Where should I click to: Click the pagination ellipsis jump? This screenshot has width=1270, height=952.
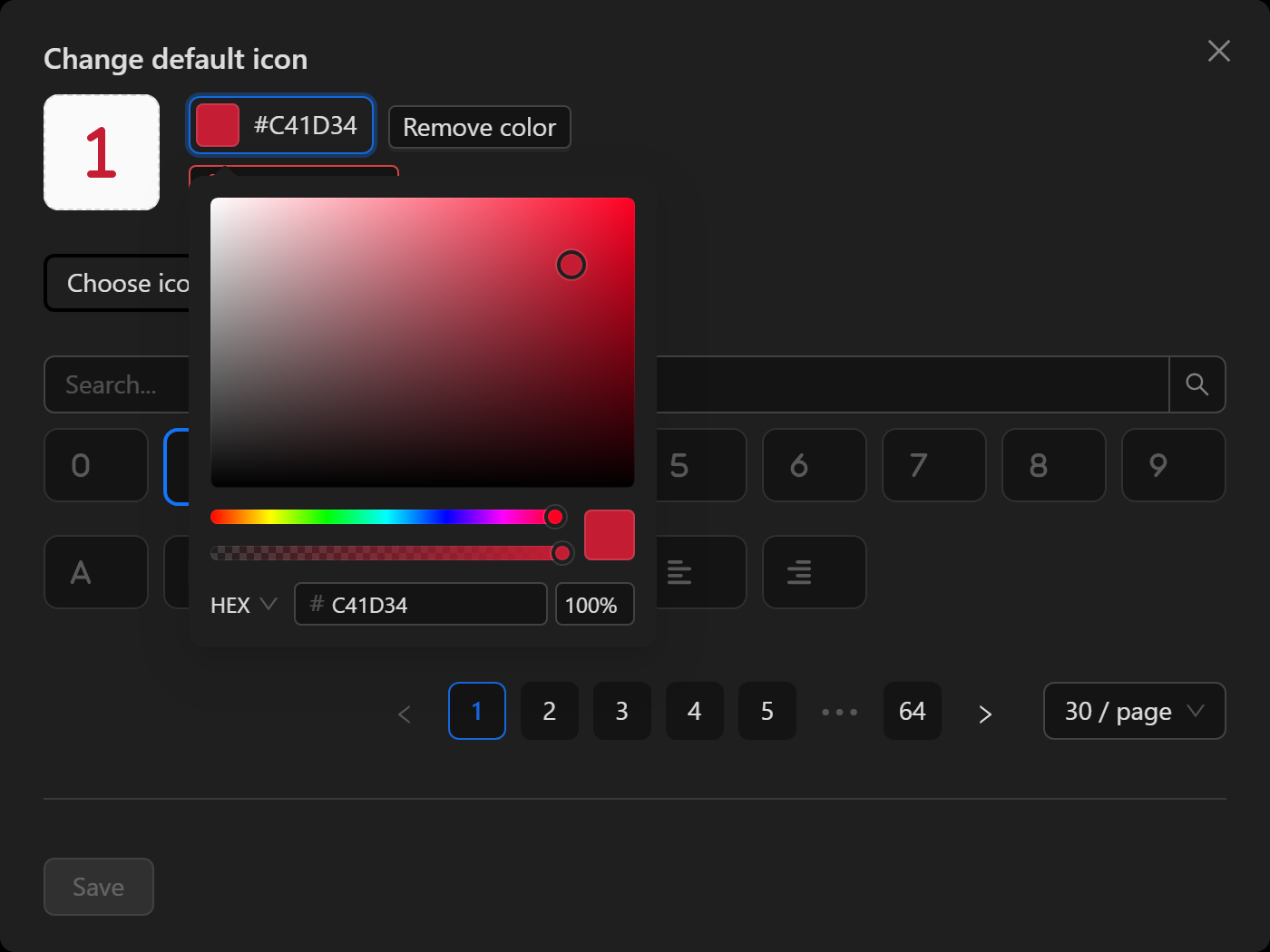point(840,711)
